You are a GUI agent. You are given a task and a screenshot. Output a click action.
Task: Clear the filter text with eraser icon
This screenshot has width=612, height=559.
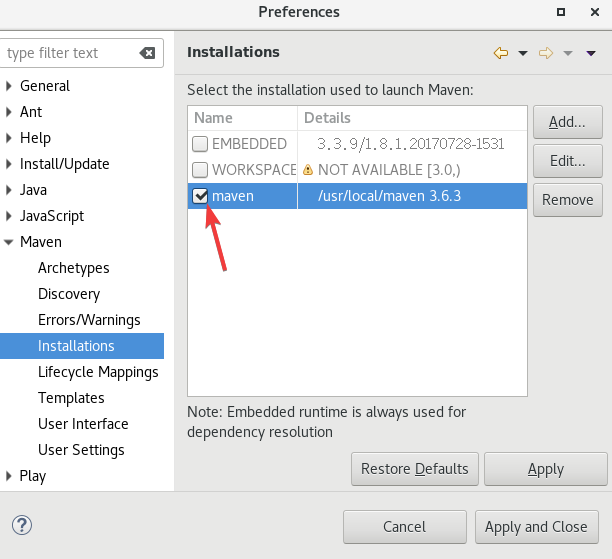click(147, 53)
